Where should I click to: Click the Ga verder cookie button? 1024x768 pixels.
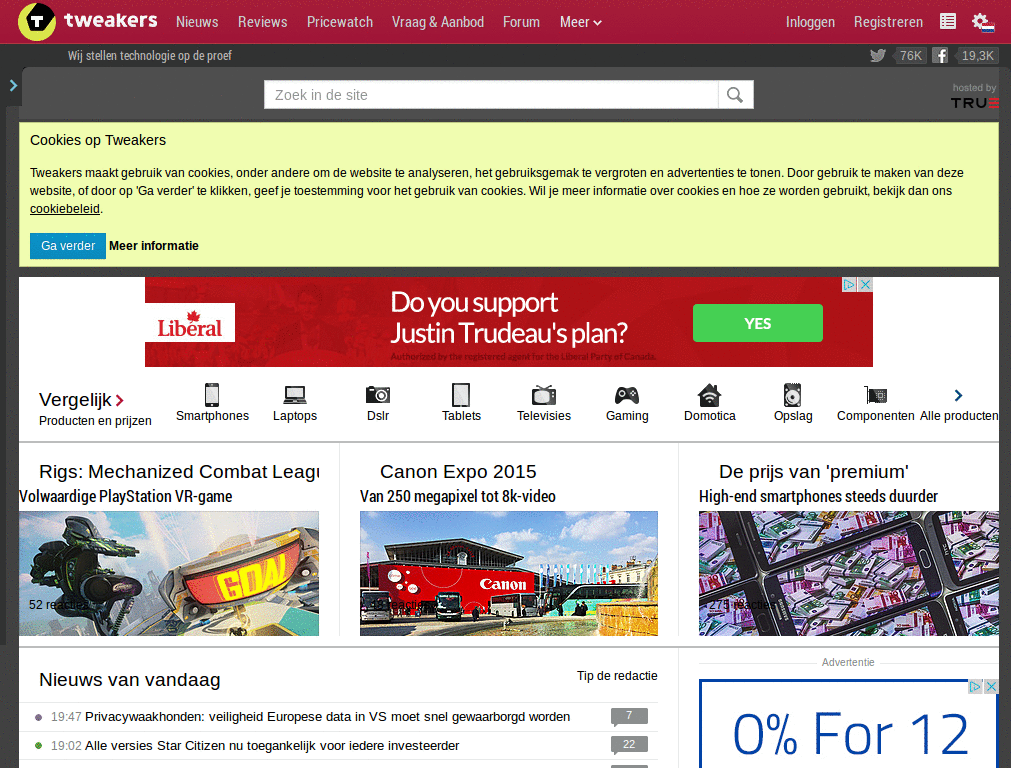[x=68, y=246]
